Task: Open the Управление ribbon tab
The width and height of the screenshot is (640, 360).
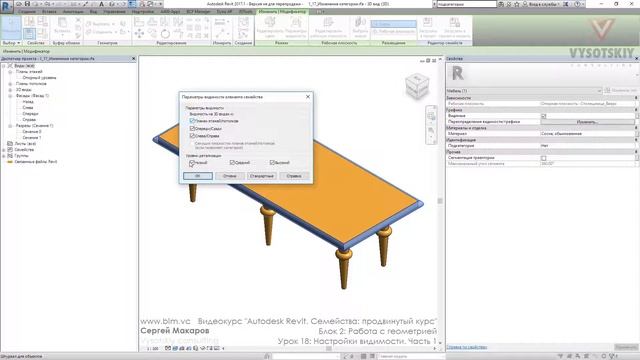Action: [114, 11]
